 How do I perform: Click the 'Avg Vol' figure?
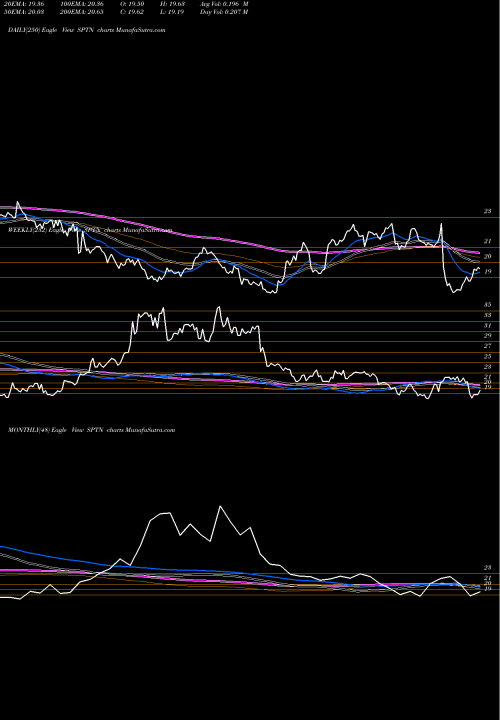(224, 4)
